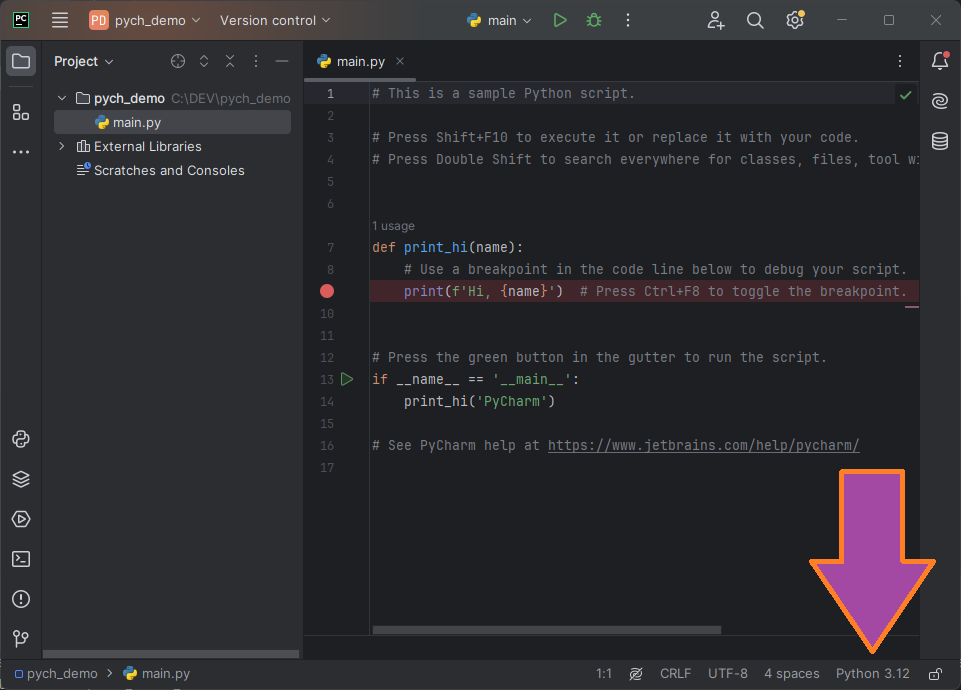Open the Version control dropdown
Image resolution: width=961 pixels, height=690 pixels.
click(275, 20)
